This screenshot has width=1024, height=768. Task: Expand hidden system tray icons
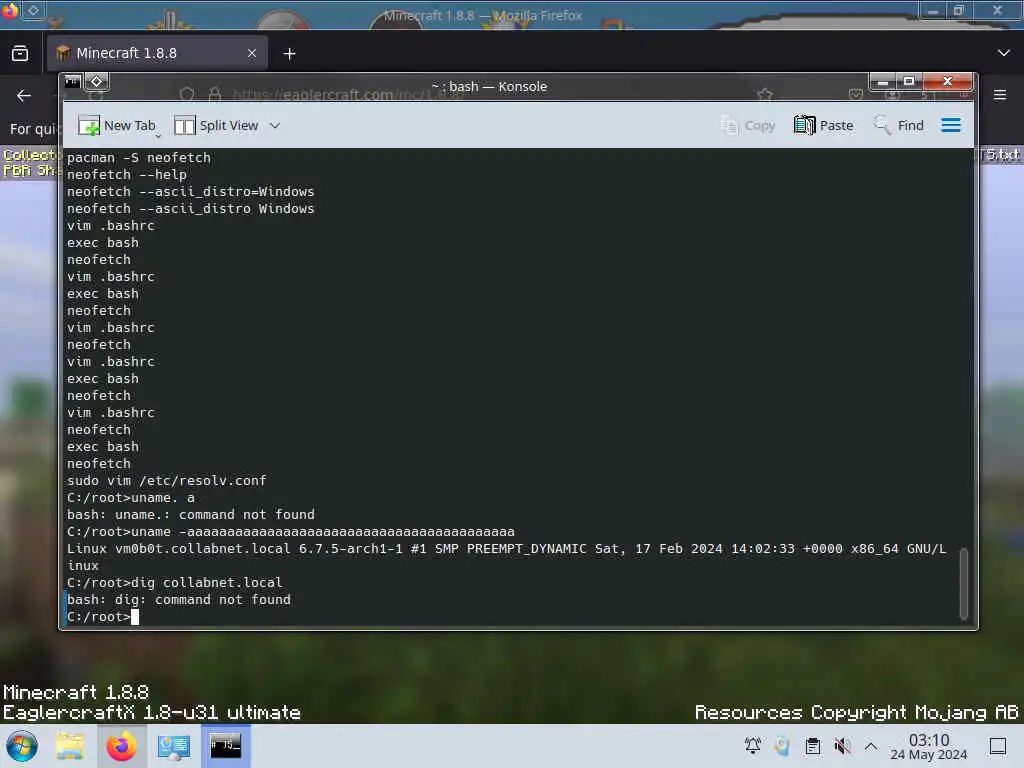[x=871, y=746]
